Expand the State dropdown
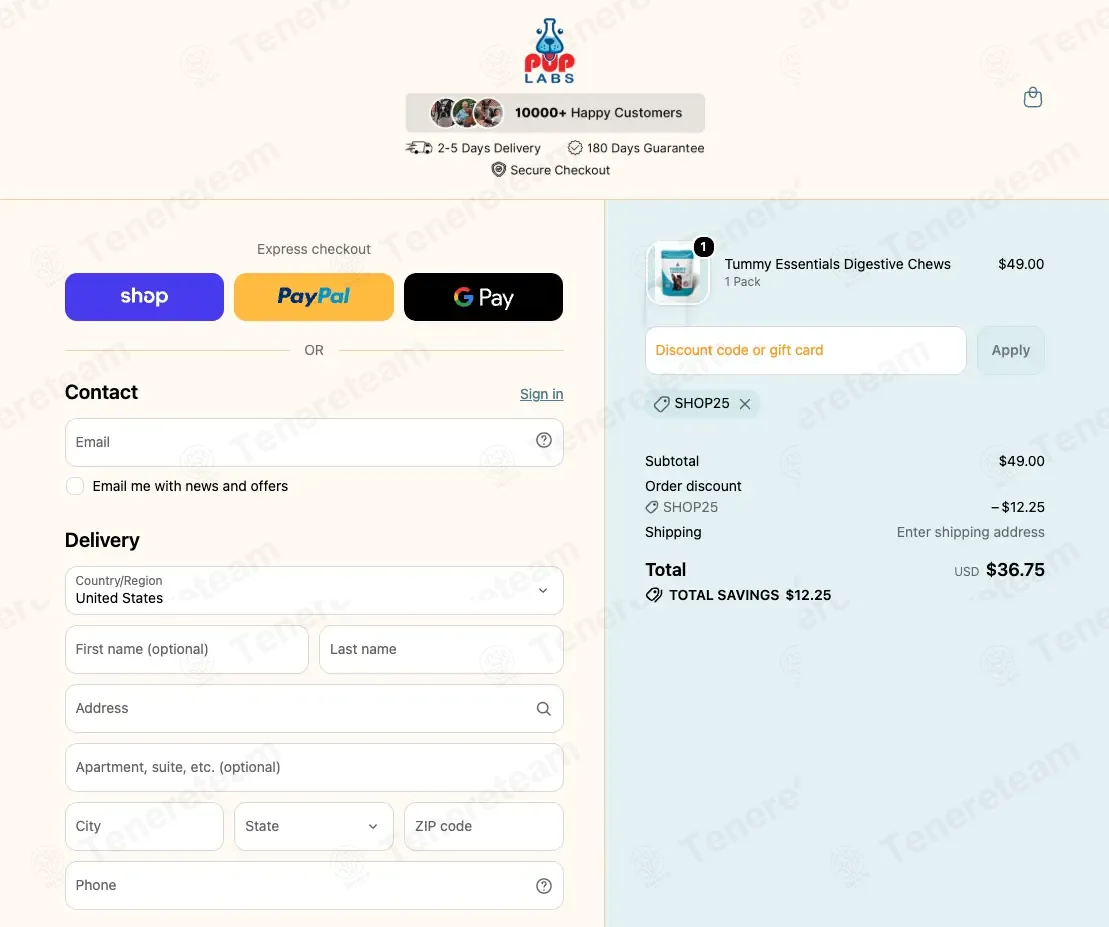The width and height of the screenshot is (1109, 927). [x=313, y=826]
